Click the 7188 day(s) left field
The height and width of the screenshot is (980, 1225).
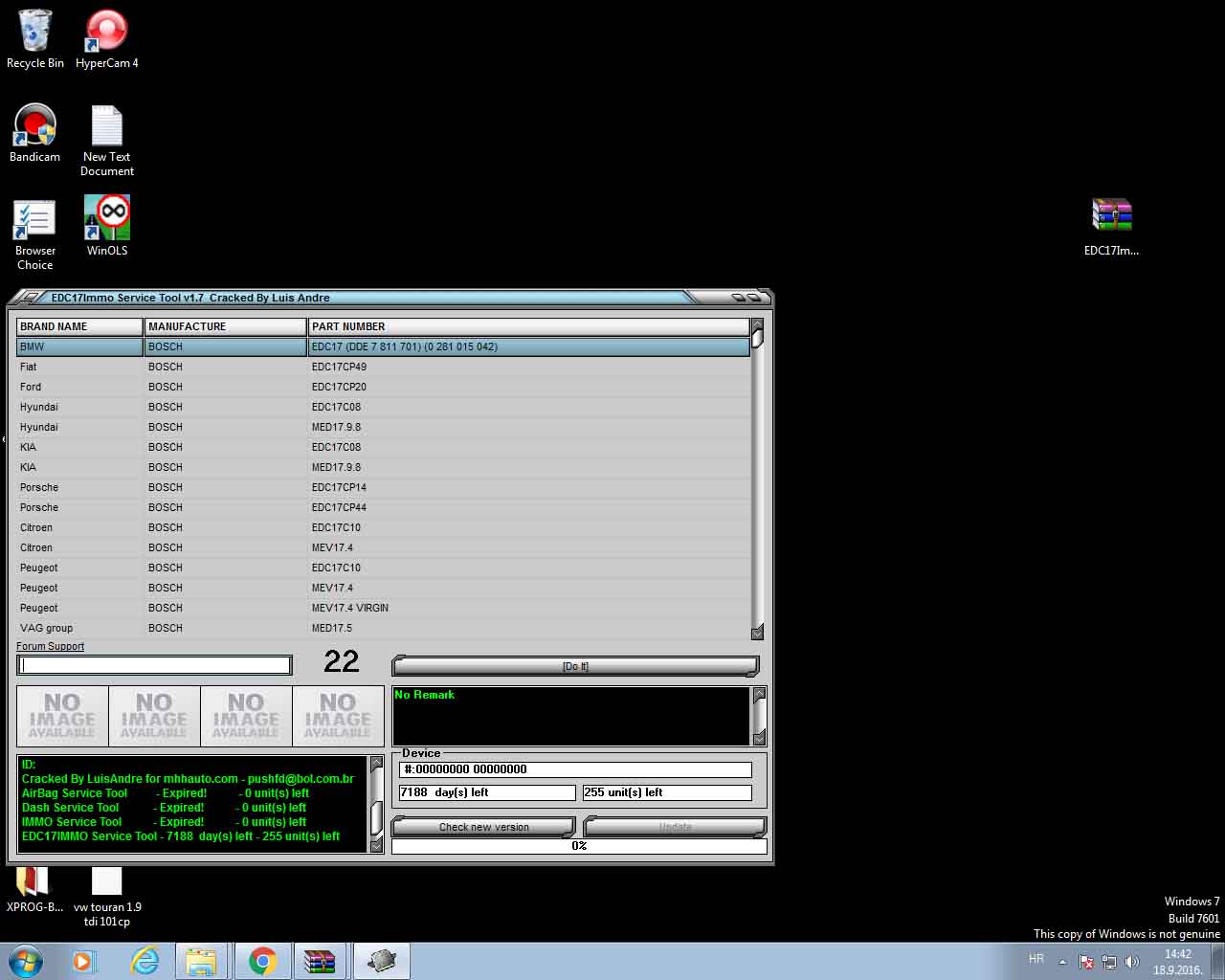[x=487, y=792]
